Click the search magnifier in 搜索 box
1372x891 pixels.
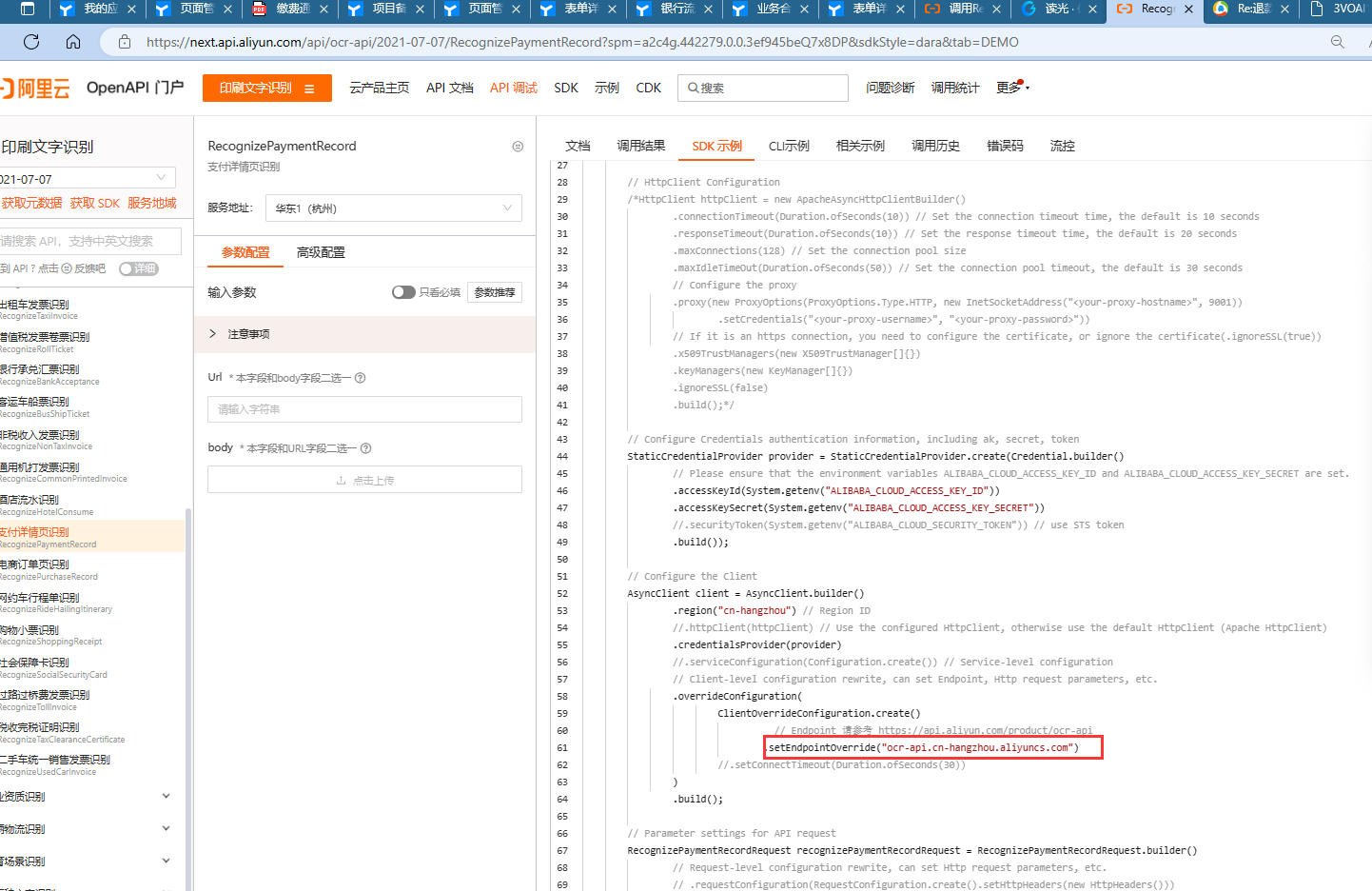[x=694, y=88]
